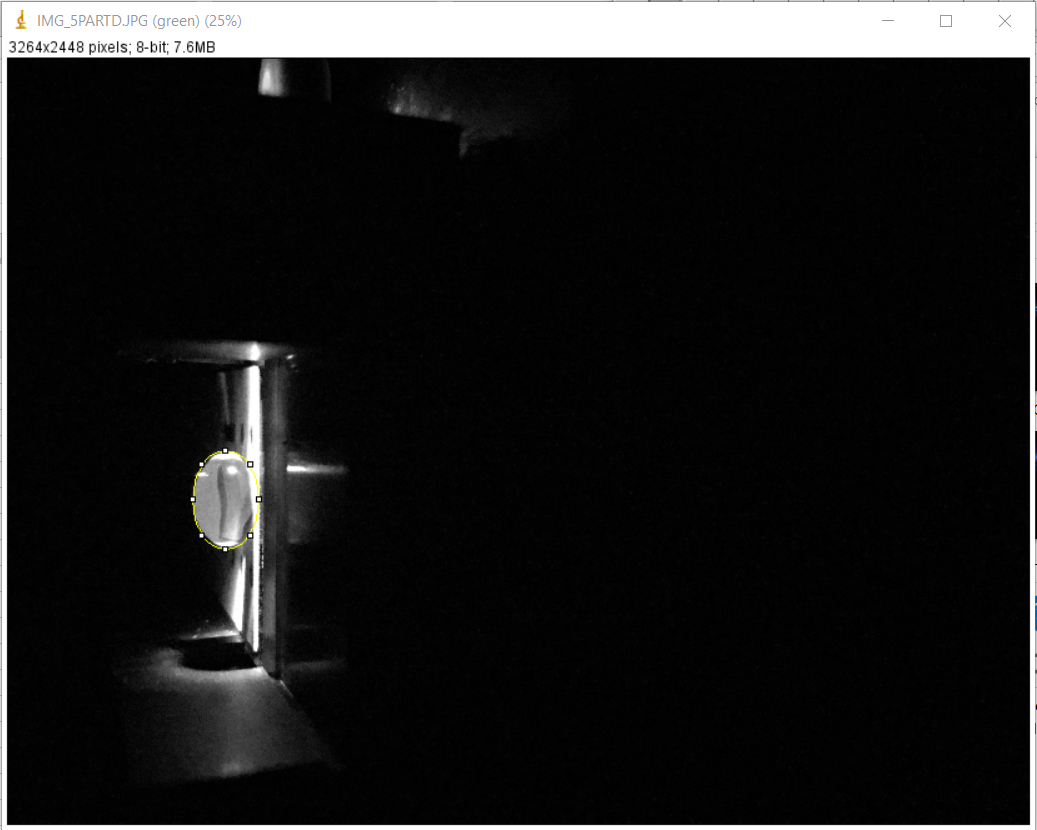This screenshot has height=830, width=1037.
Task: Click the upper-left handle of the oval selection
Action: pyautogui.click(x=202, y=464)
